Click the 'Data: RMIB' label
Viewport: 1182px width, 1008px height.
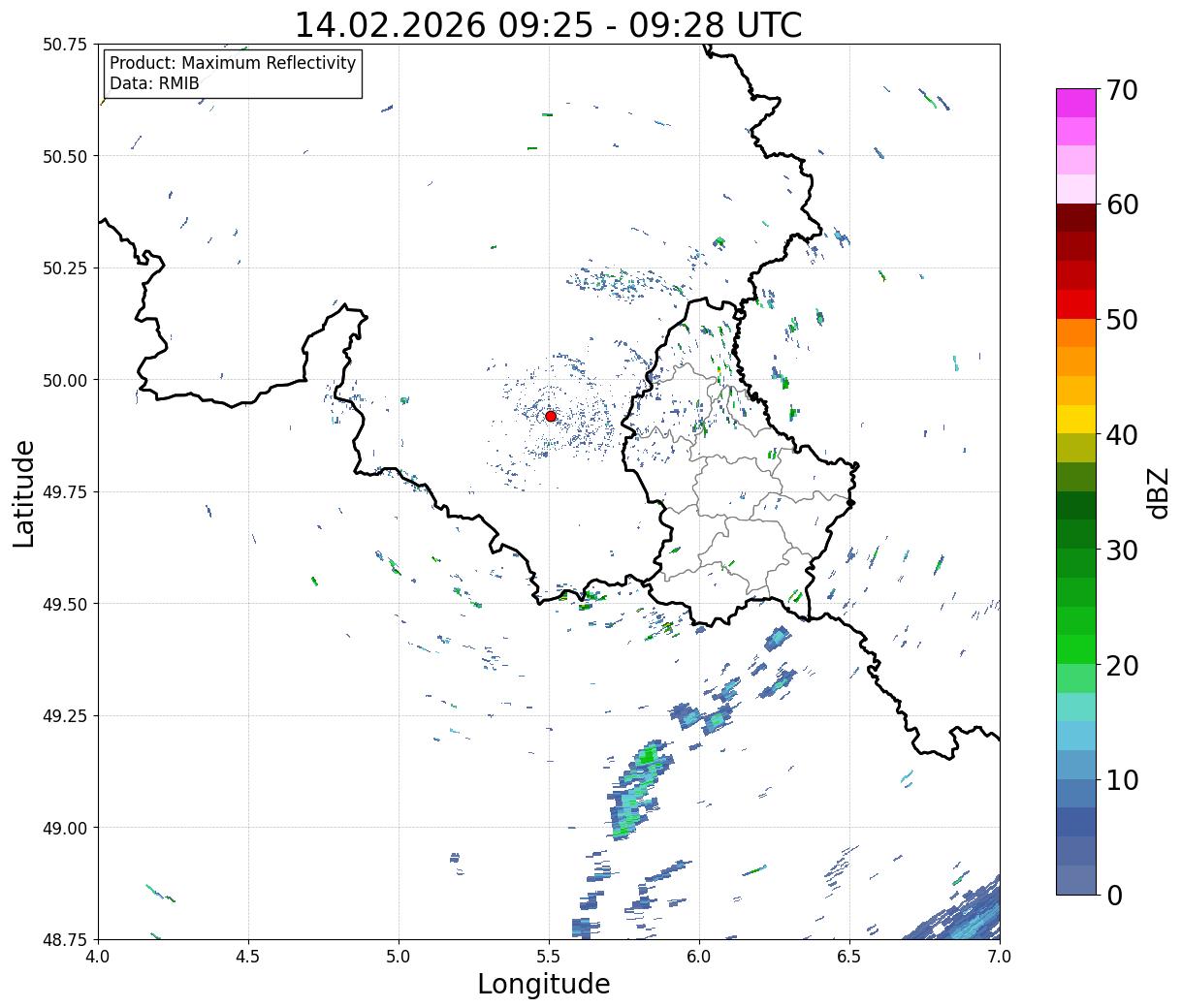154,83
